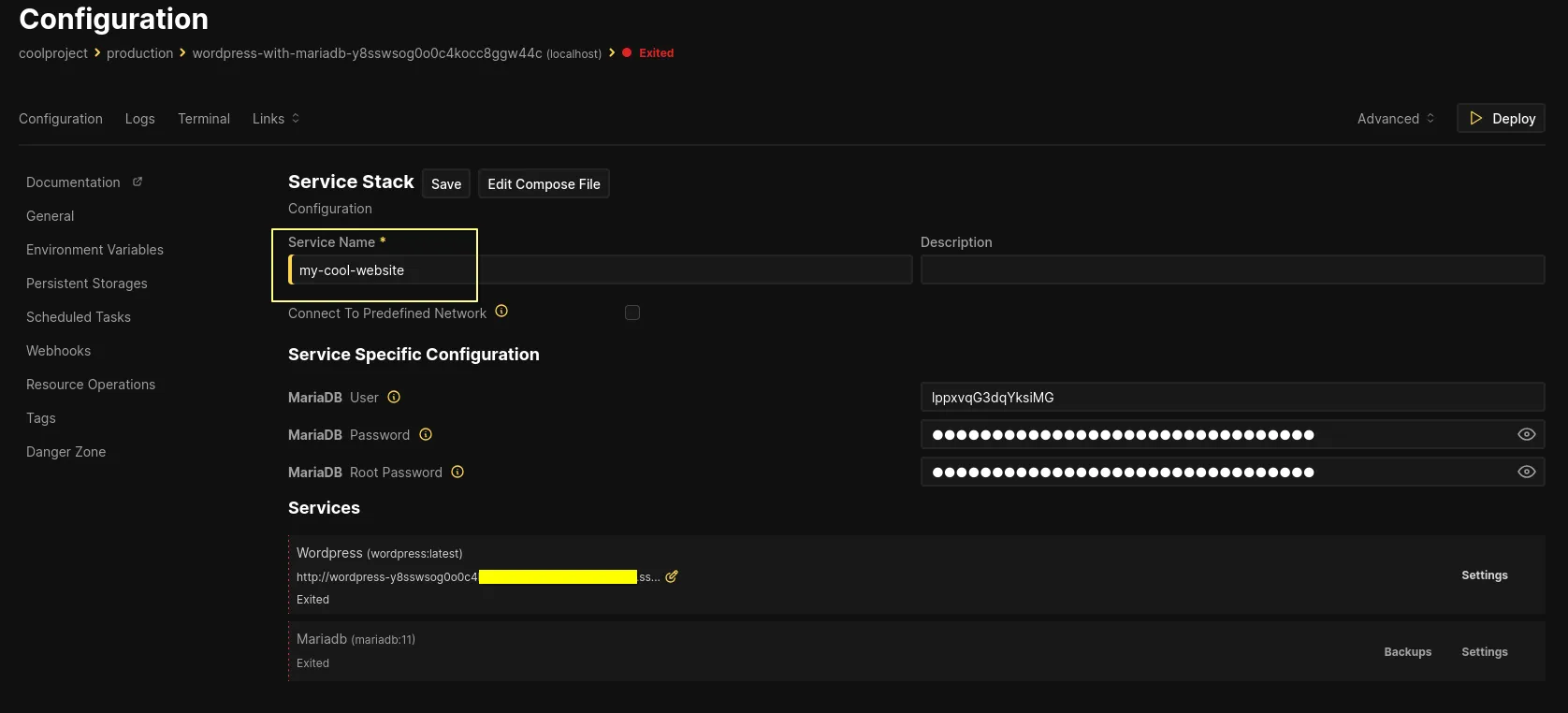Click the edit pencil icon beside Wordpress URL
Viewport: 1568px width, 713px height.
pos(671,576)
